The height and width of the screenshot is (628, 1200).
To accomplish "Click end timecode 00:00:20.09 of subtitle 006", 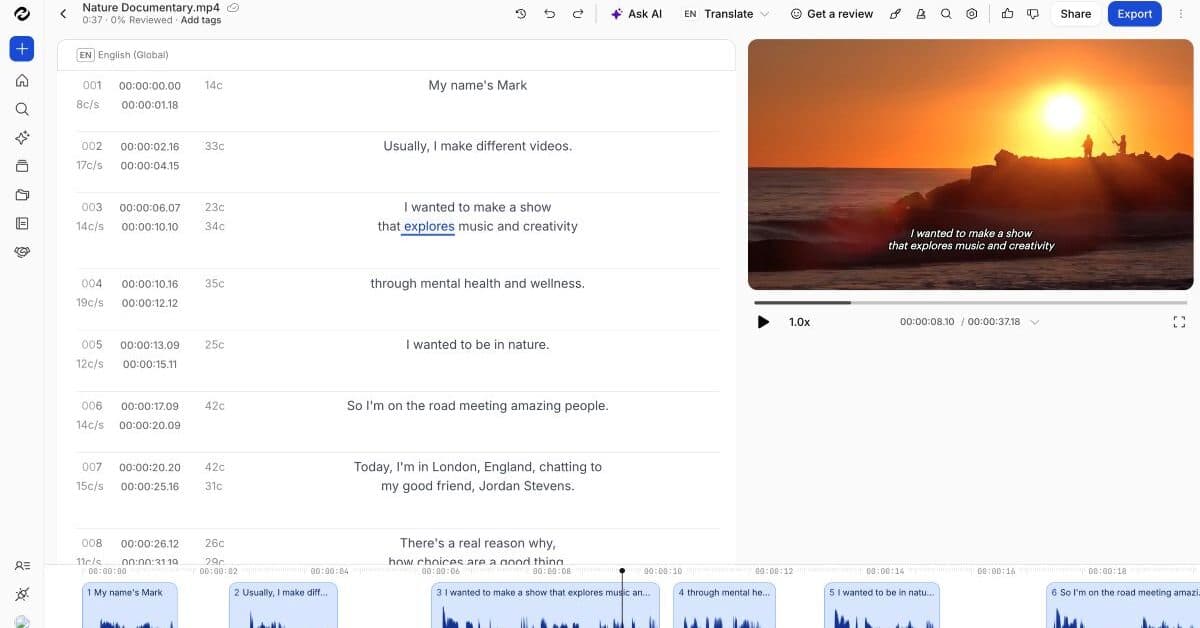I will pyautogui.click(x=150, y=425).
